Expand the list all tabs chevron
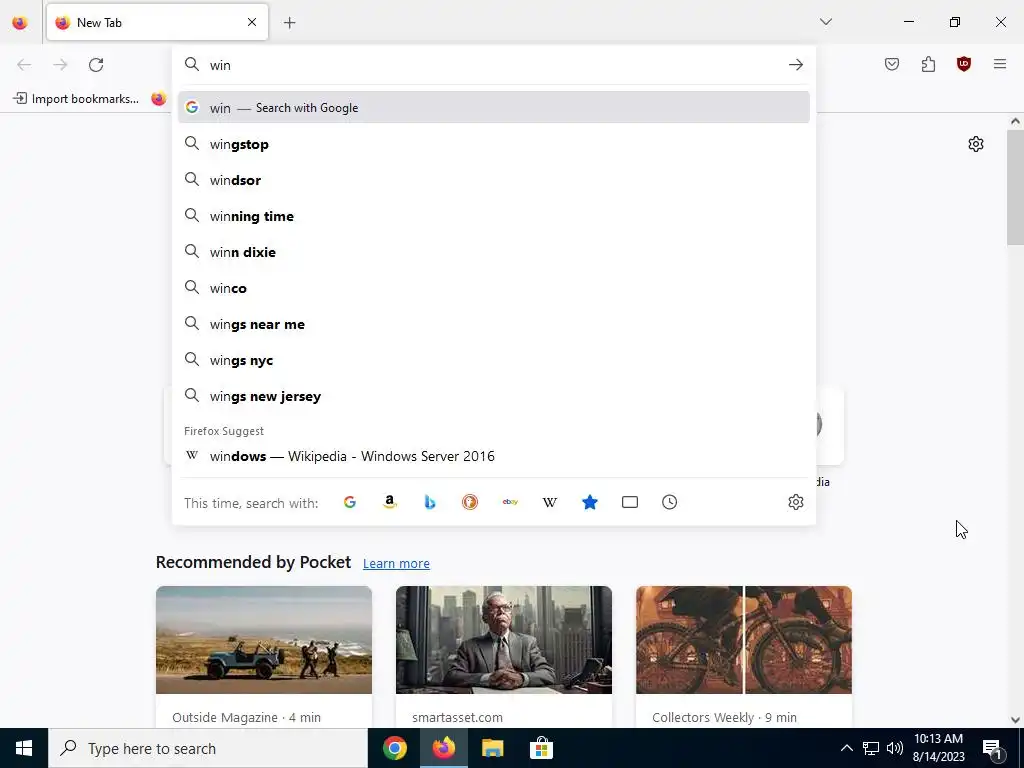1024x768 pixels. point(826,22)
